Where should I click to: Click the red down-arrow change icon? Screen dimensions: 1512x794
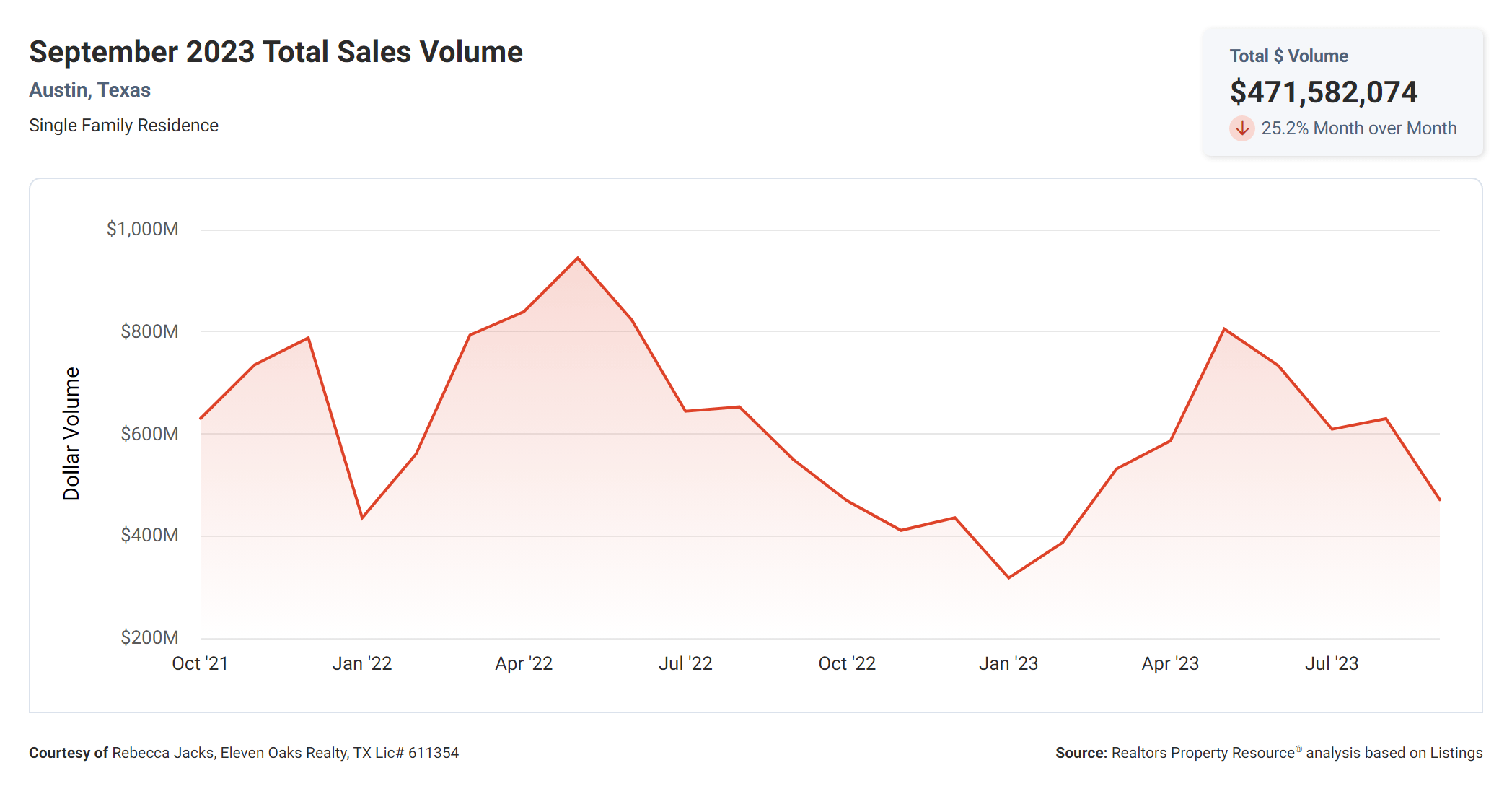(x=1241, y=128)
